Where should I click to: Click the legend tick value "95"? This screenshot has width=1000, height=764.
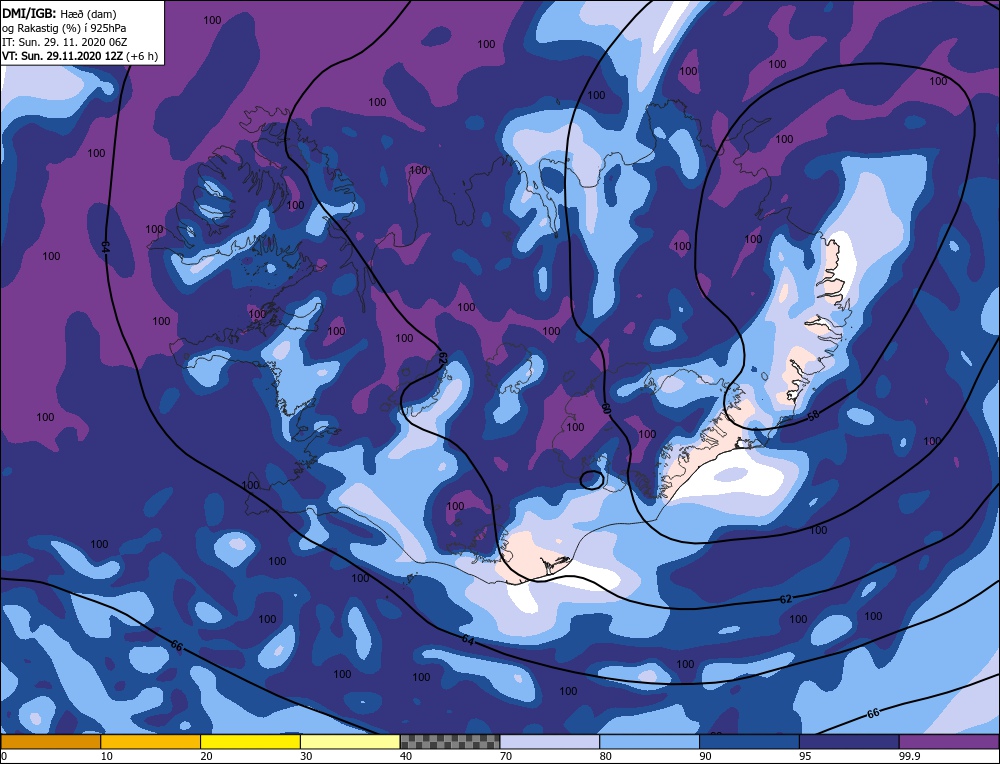805,756
